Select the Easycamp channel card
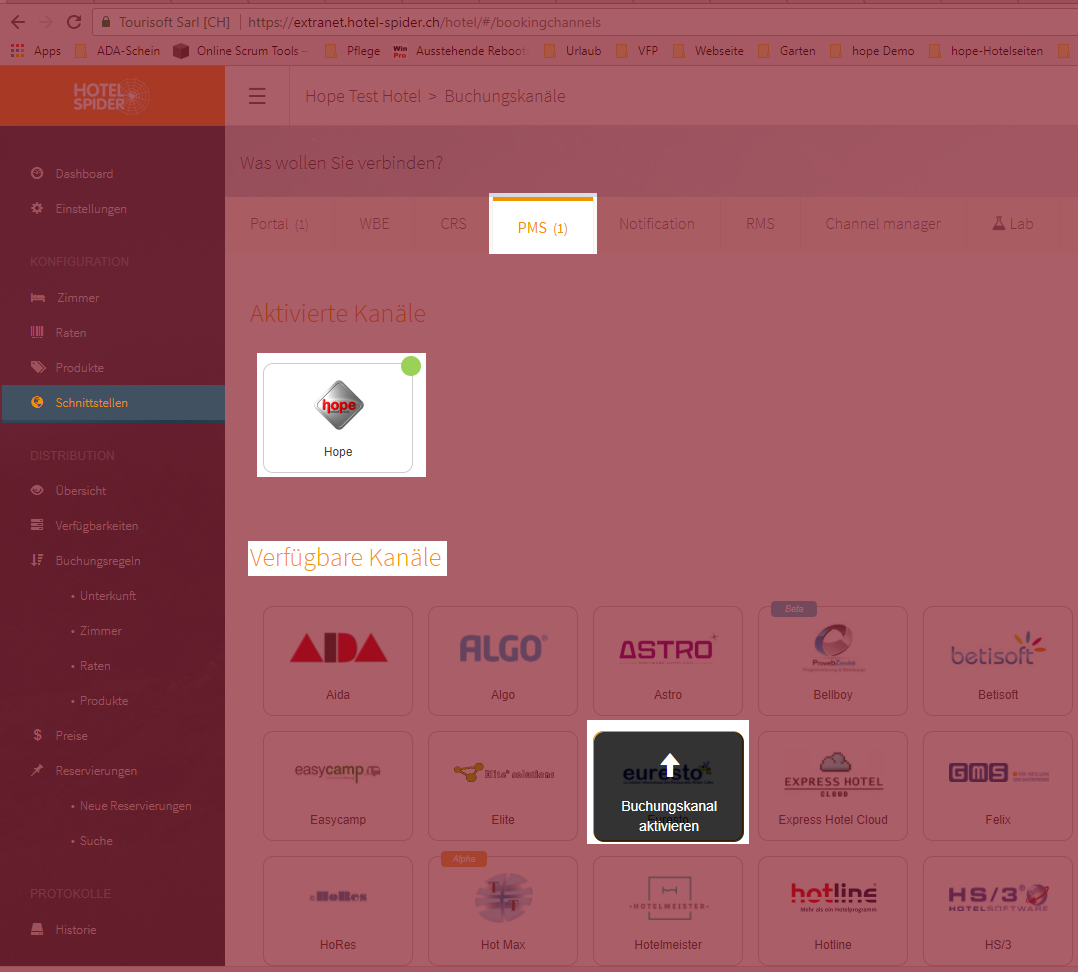This screenshot has height=972, width=1078. [338, 786]
